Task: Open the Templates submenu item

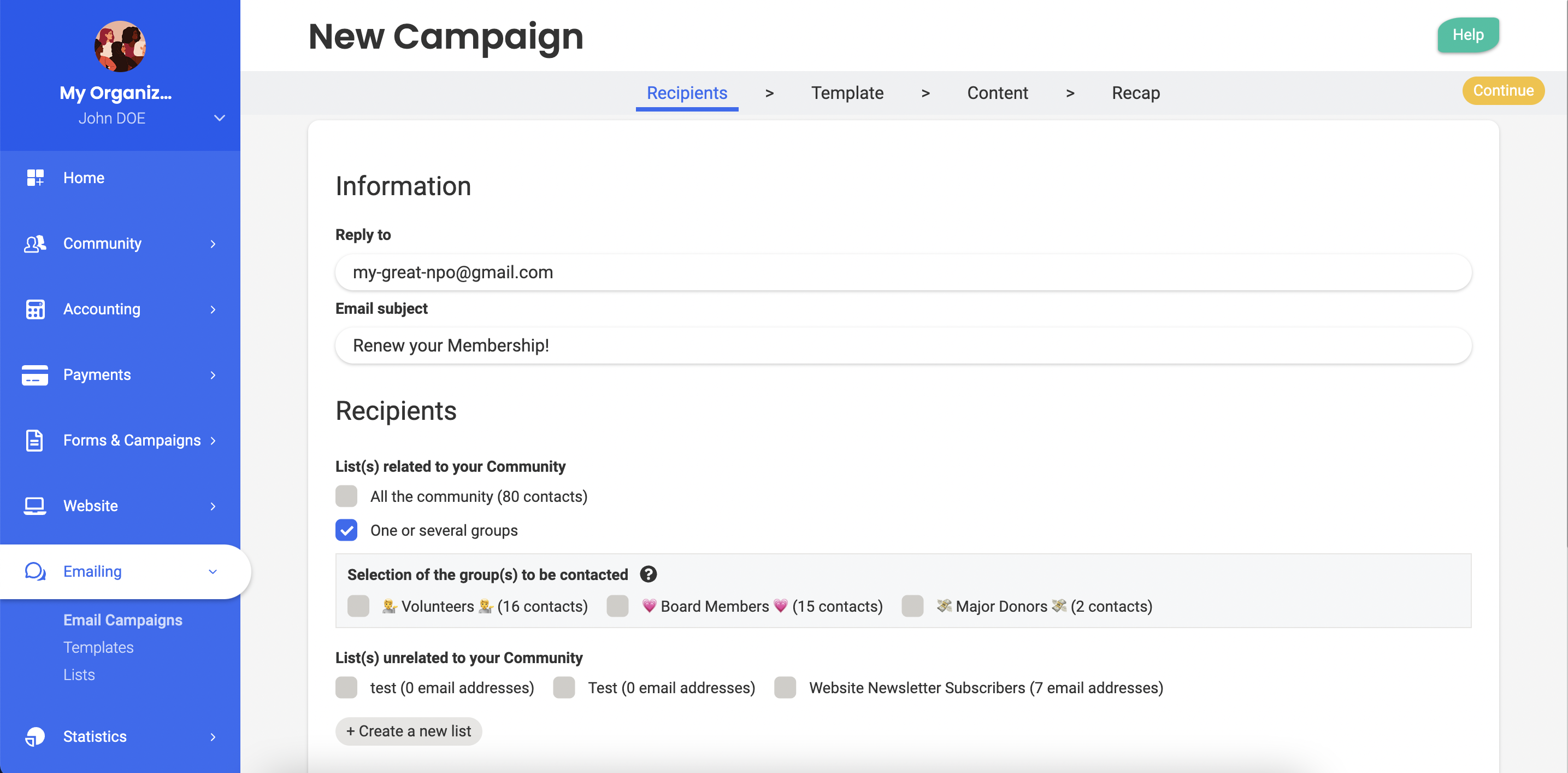Action: 98,647
